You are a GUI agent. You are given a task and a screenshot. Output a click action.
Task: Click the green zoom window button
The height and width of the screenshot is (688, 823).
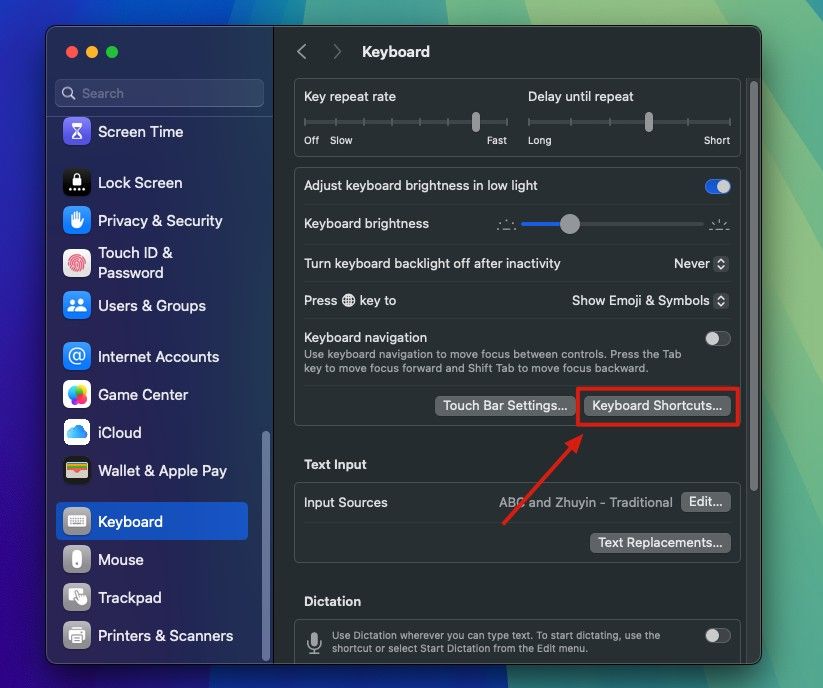112,52
